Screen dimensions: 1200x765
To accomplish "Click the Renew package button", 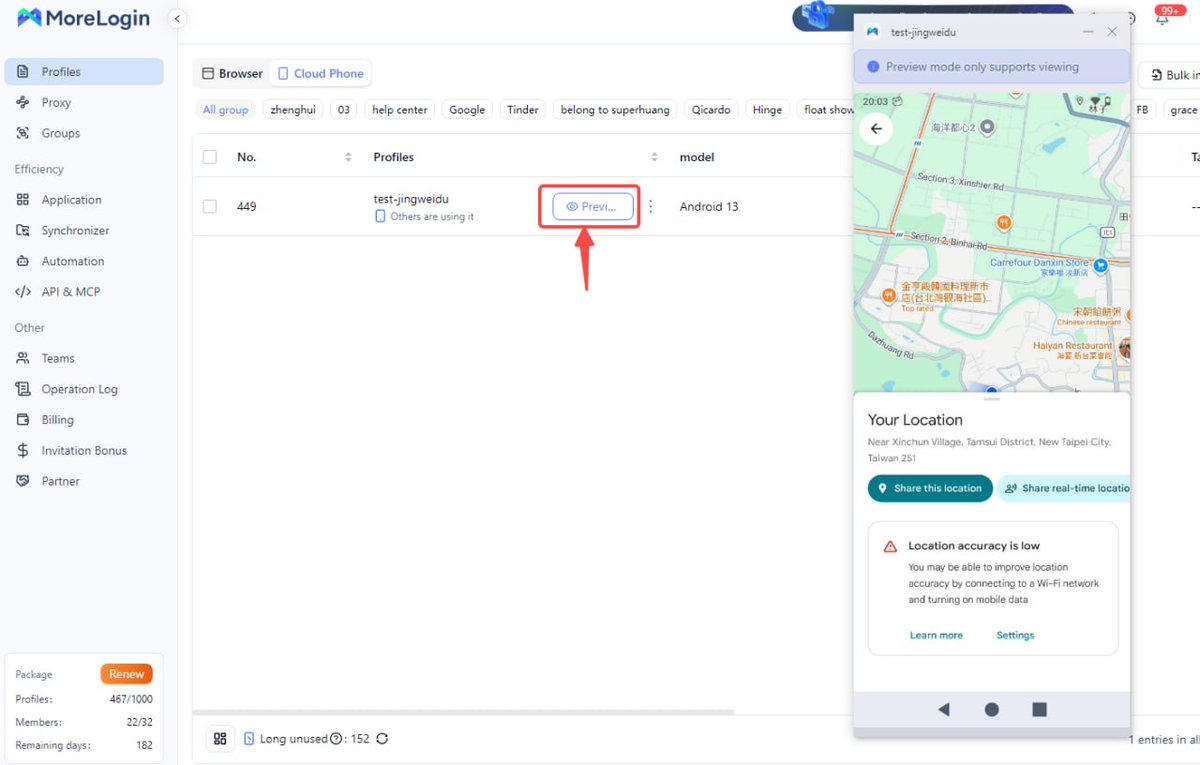I will pyautogui.click(x=126, y=674).
